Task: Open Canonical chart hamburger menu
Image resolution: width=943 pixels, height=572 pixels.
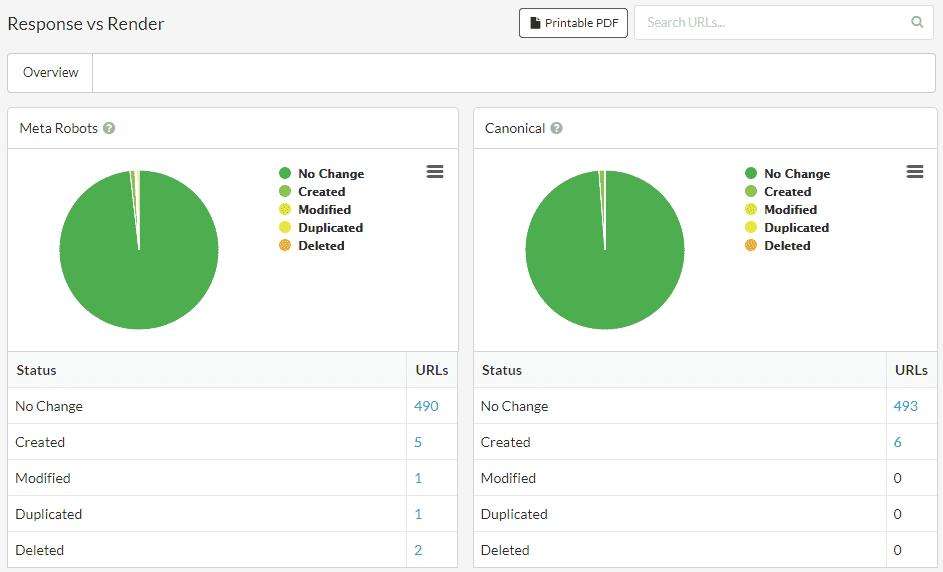Action: coord(914,172)
